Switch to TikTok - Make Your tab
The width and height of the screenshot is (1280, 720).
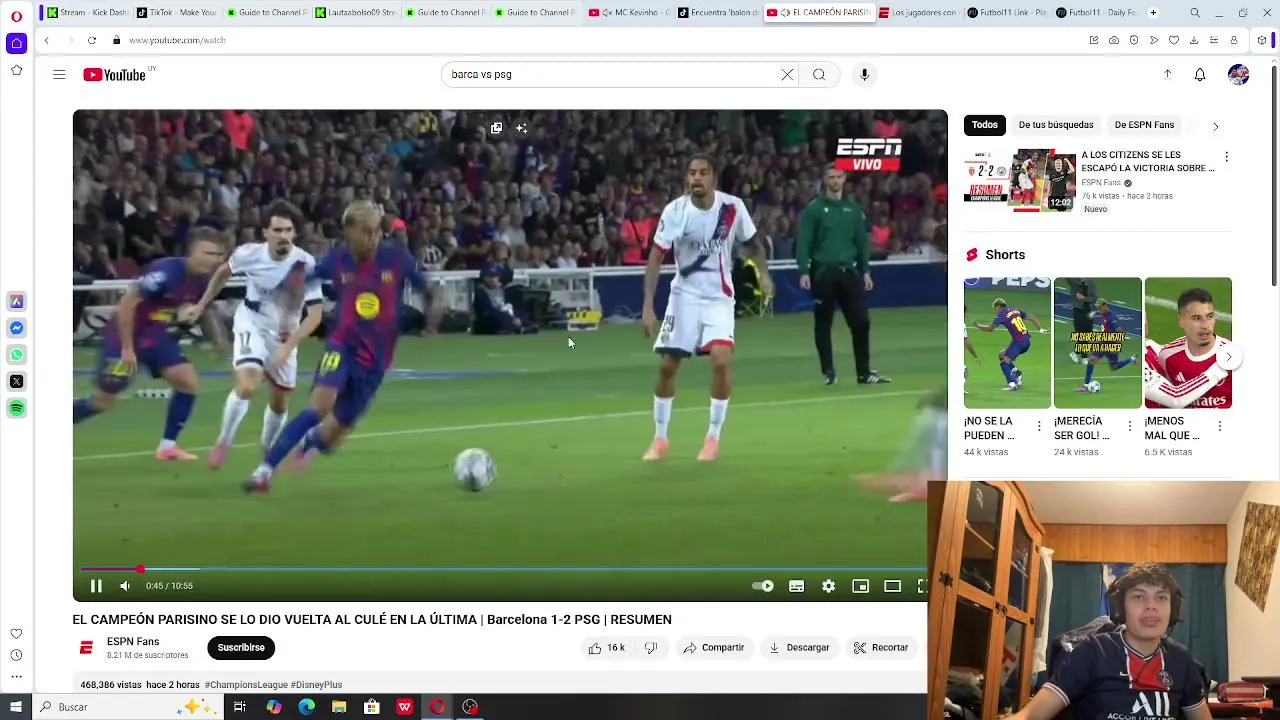tap(177, 13)
